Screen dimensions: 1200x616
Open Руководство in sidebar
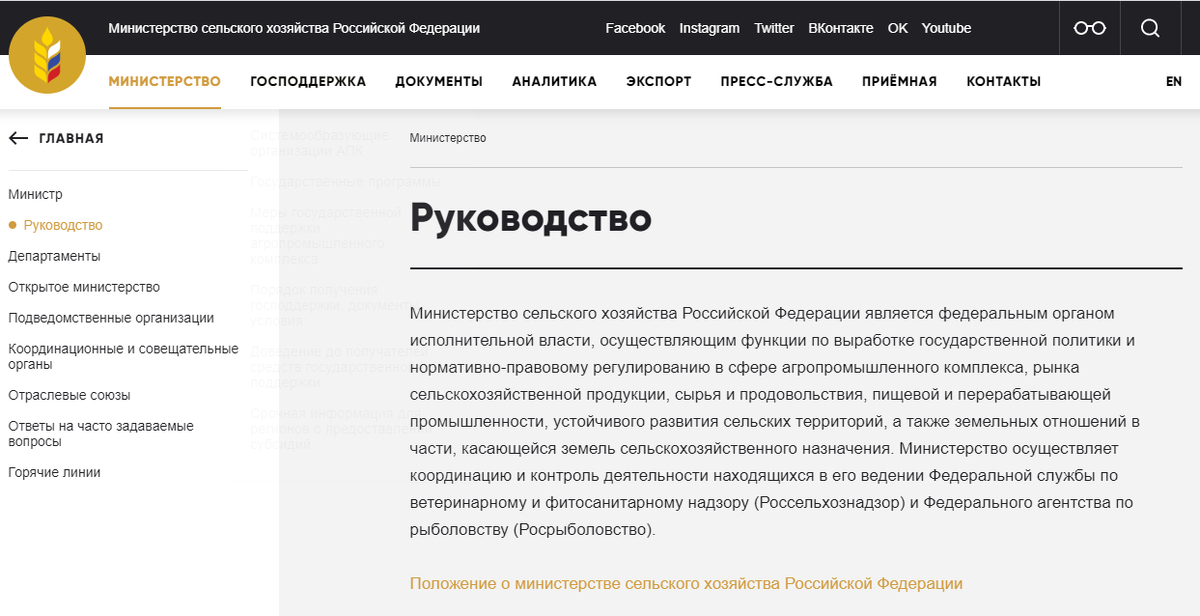coord(63,226)
